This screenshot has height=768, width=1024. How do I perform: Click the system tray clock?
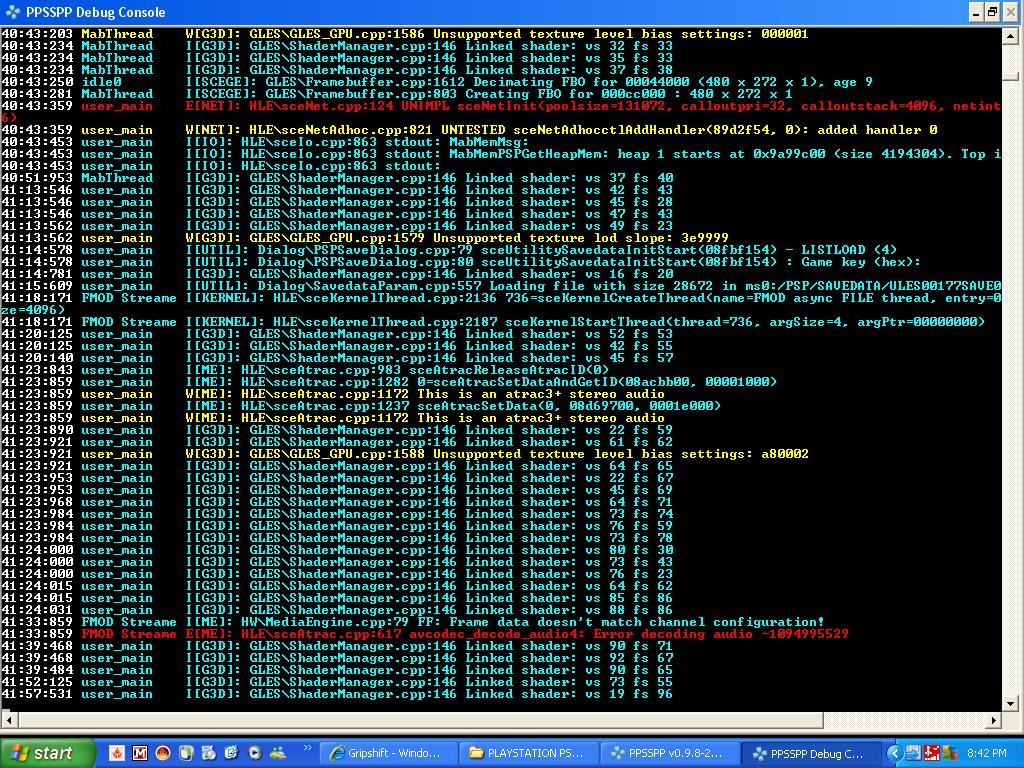987,753
